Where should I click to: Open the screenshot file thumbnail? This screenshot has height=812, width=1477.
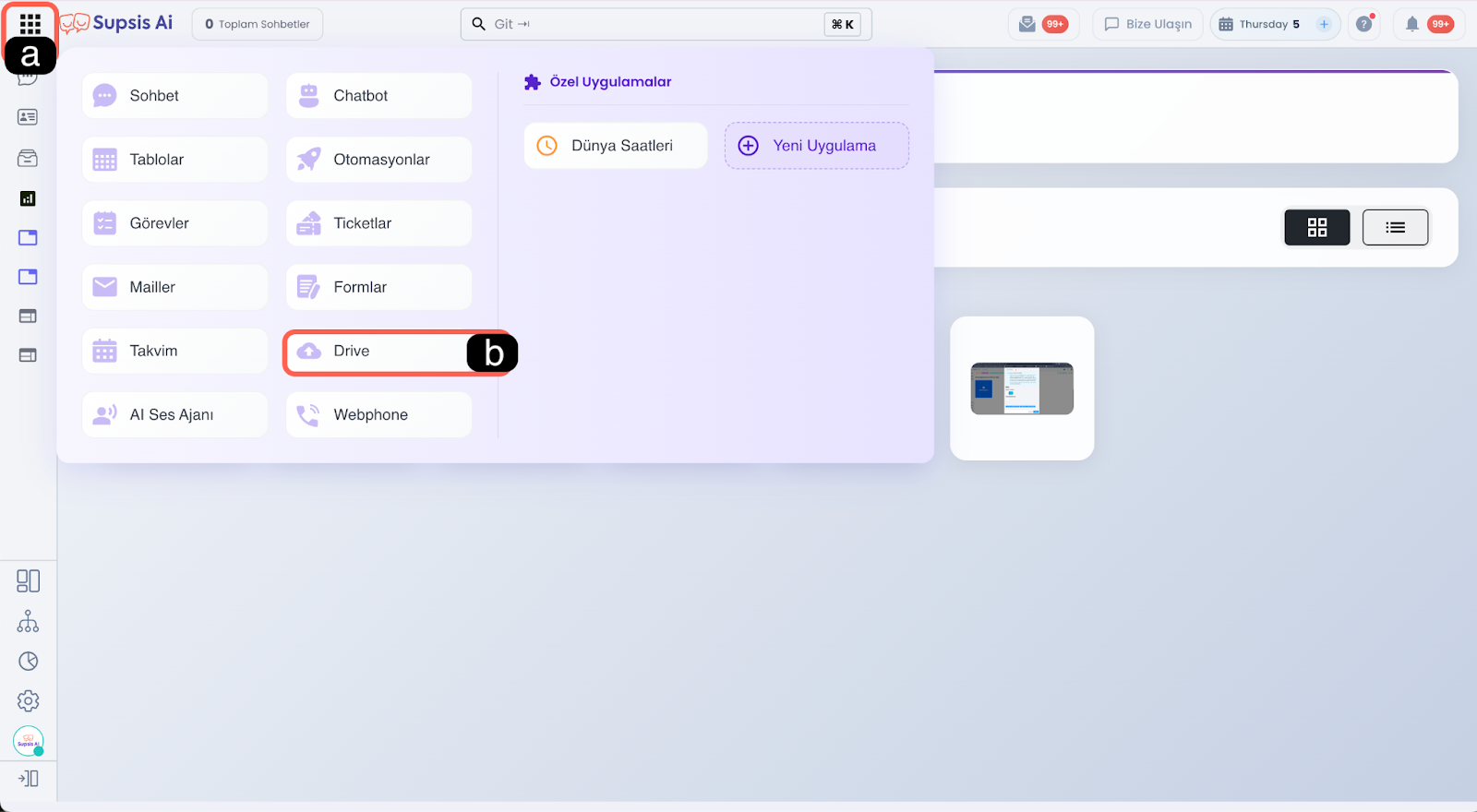coord(1022,388)
